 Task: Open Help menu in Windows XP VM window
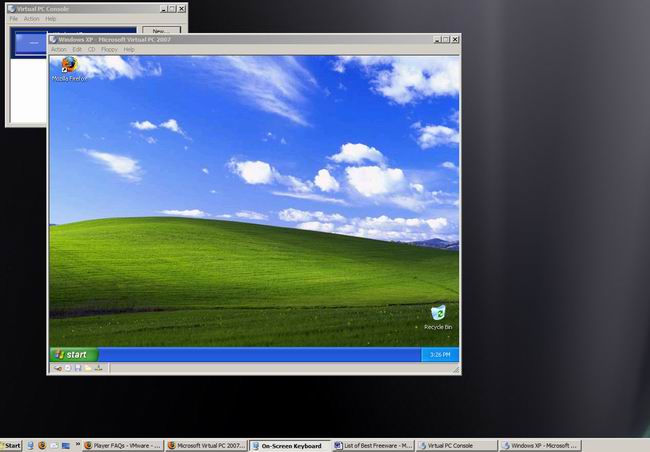(x=129, y=49)
